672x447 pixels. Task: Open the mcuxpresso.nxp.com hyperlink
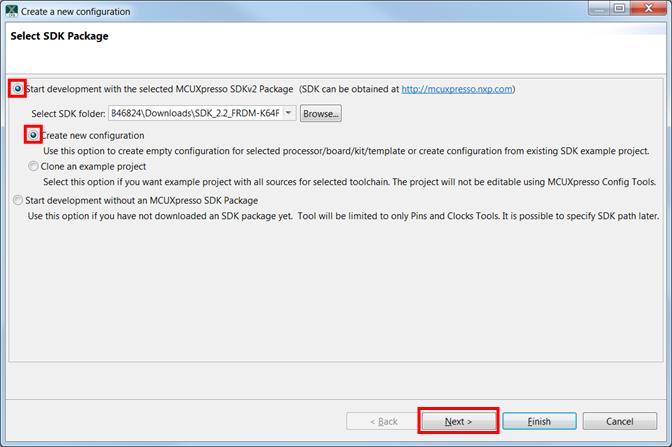456,89
